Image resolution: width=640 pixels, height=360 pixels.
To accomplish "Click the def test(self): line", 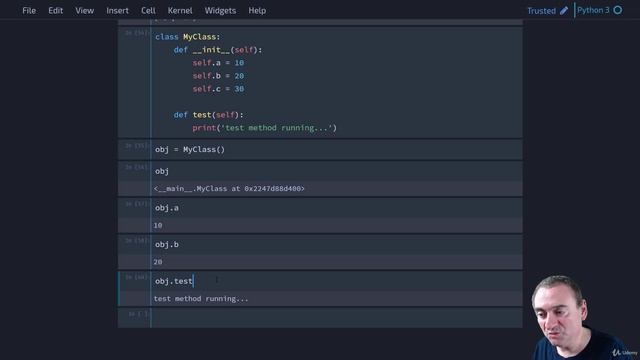I will (208, 115).
